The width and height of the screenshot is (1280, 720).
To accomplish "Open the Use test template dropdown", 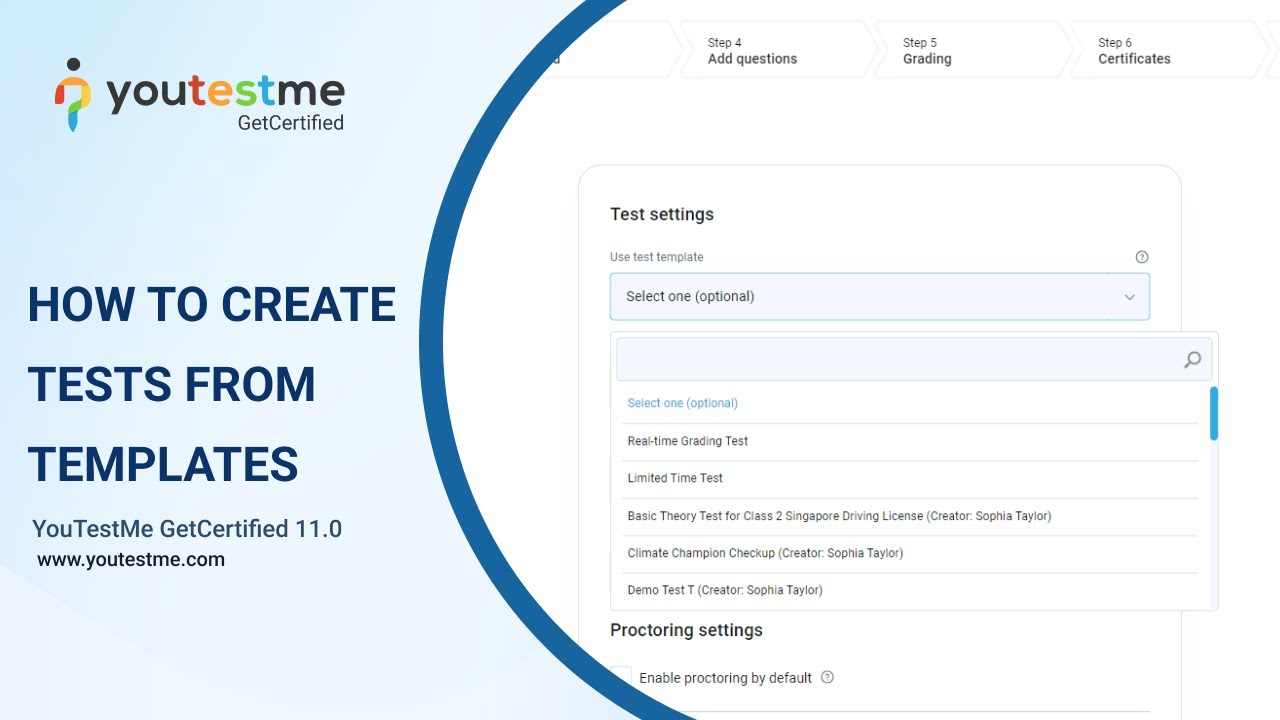I will pos(880,296).
